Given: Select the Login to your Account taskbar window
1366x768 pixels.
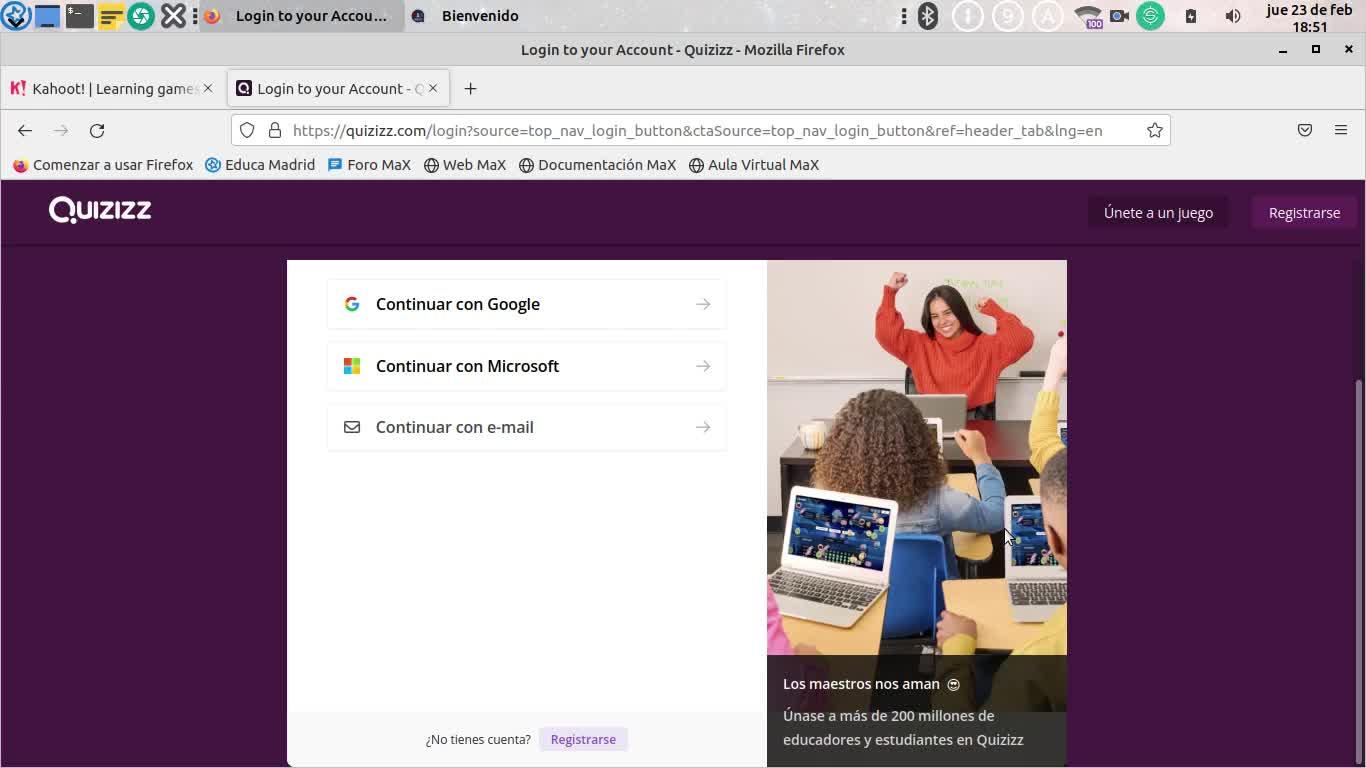Looking at the screenshot, I should coord(301,16).
